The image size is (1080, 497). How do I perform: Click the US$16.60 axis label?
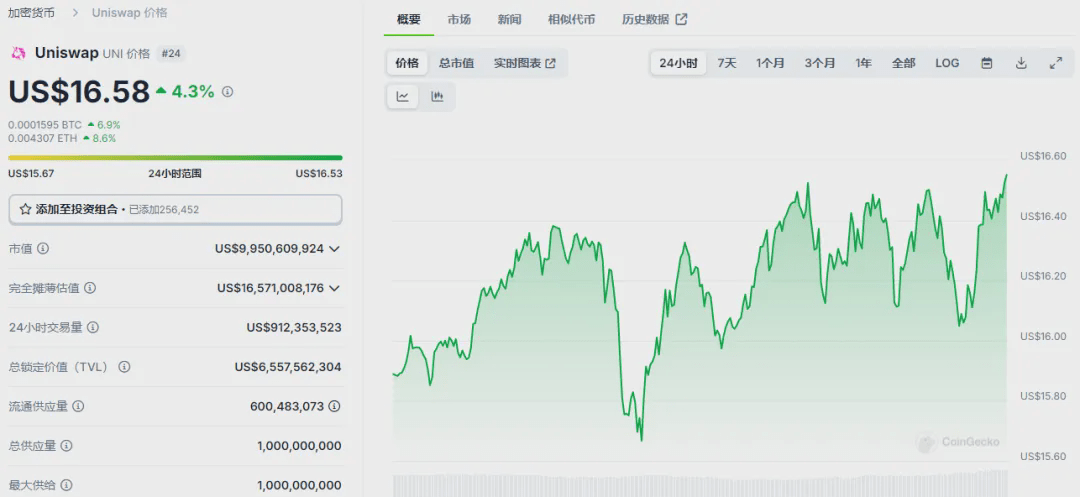pos(1043,156)
